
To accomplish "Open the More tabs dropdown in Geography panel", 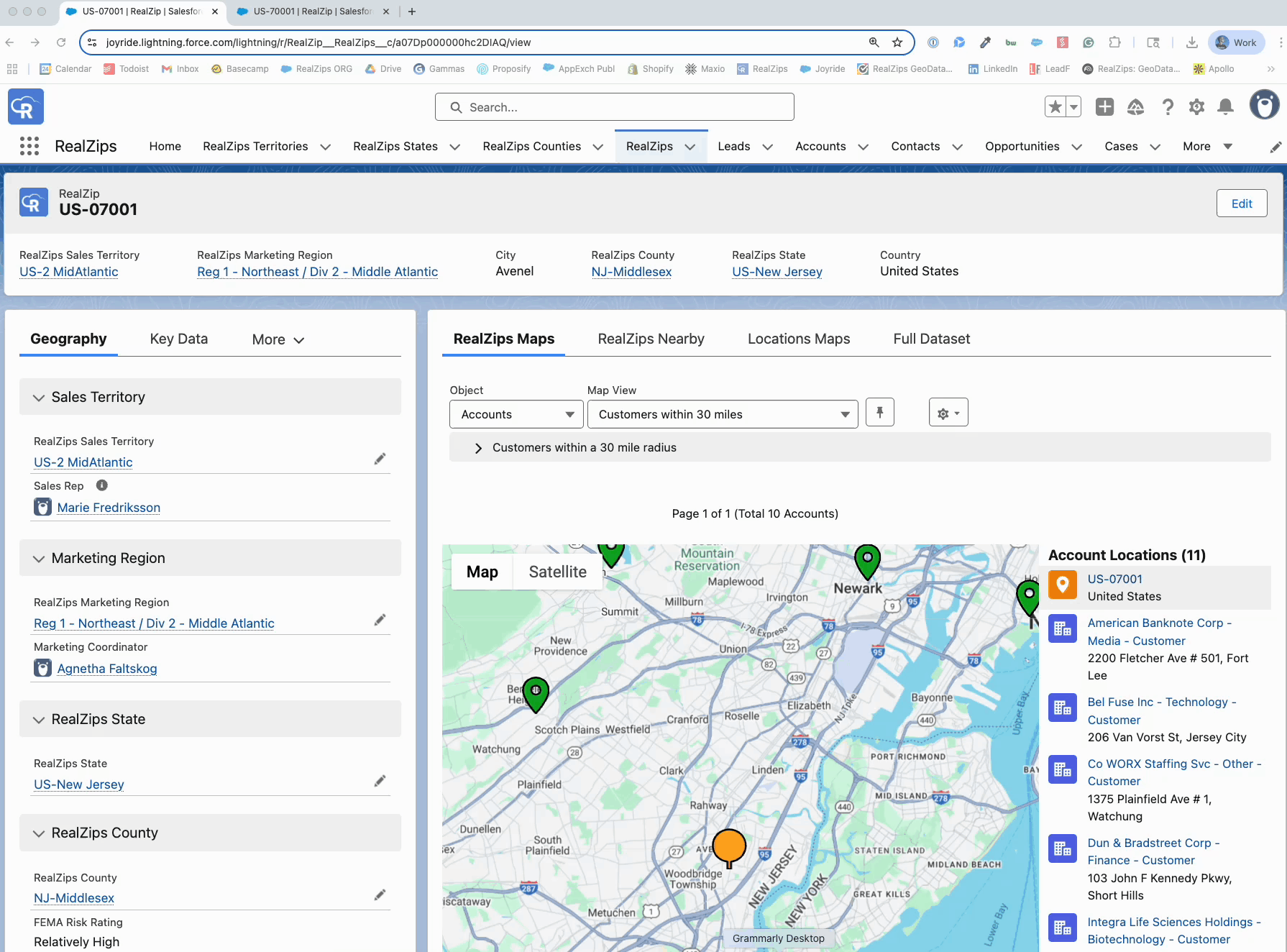I will coord(278,339).
